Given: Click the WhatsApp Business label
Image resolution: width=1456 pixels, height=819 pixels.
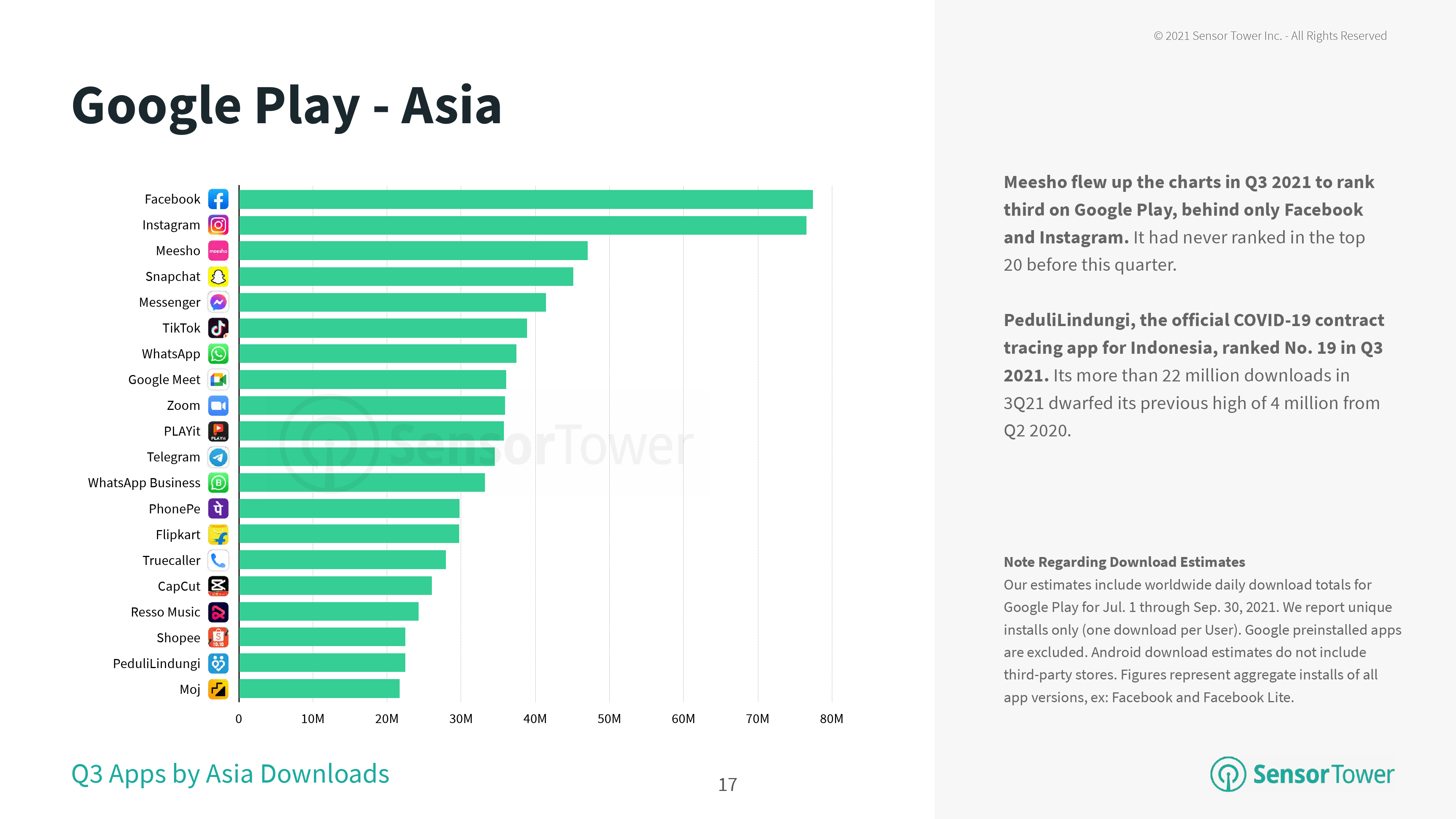Looking at the screenshot, I should [144, 483].
